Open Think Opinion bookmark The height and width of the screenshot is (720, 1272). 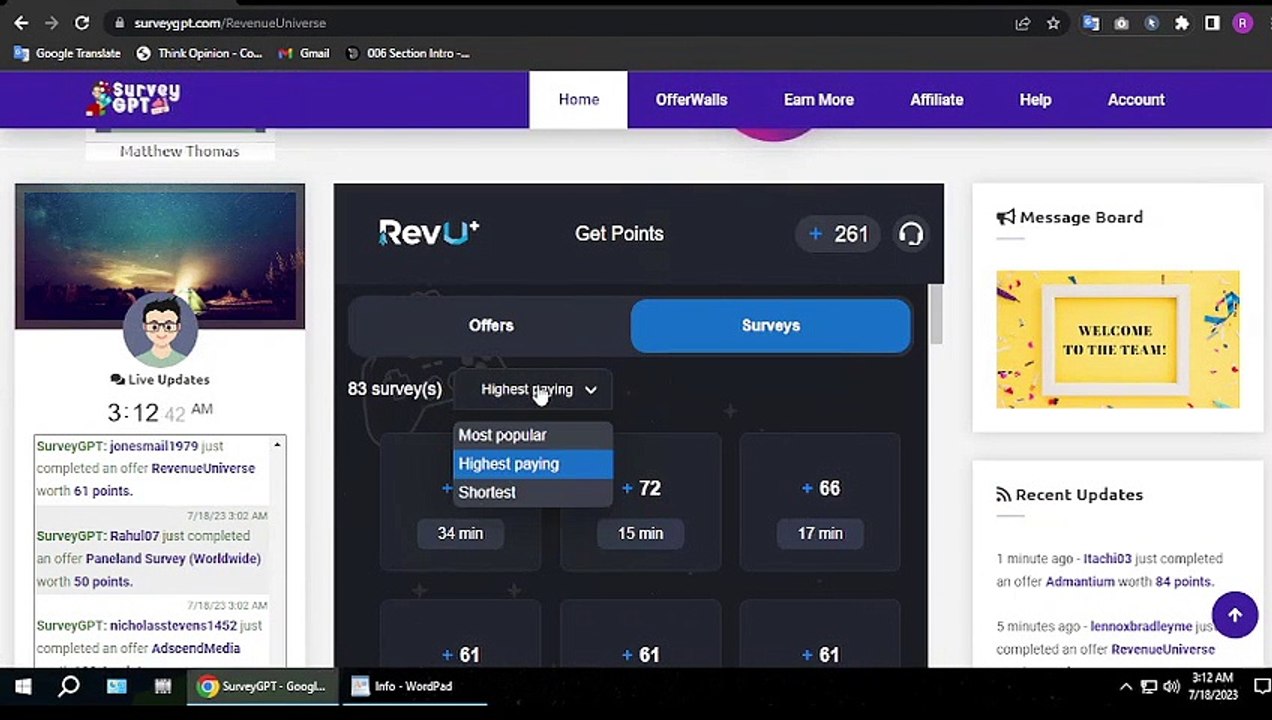199,53
